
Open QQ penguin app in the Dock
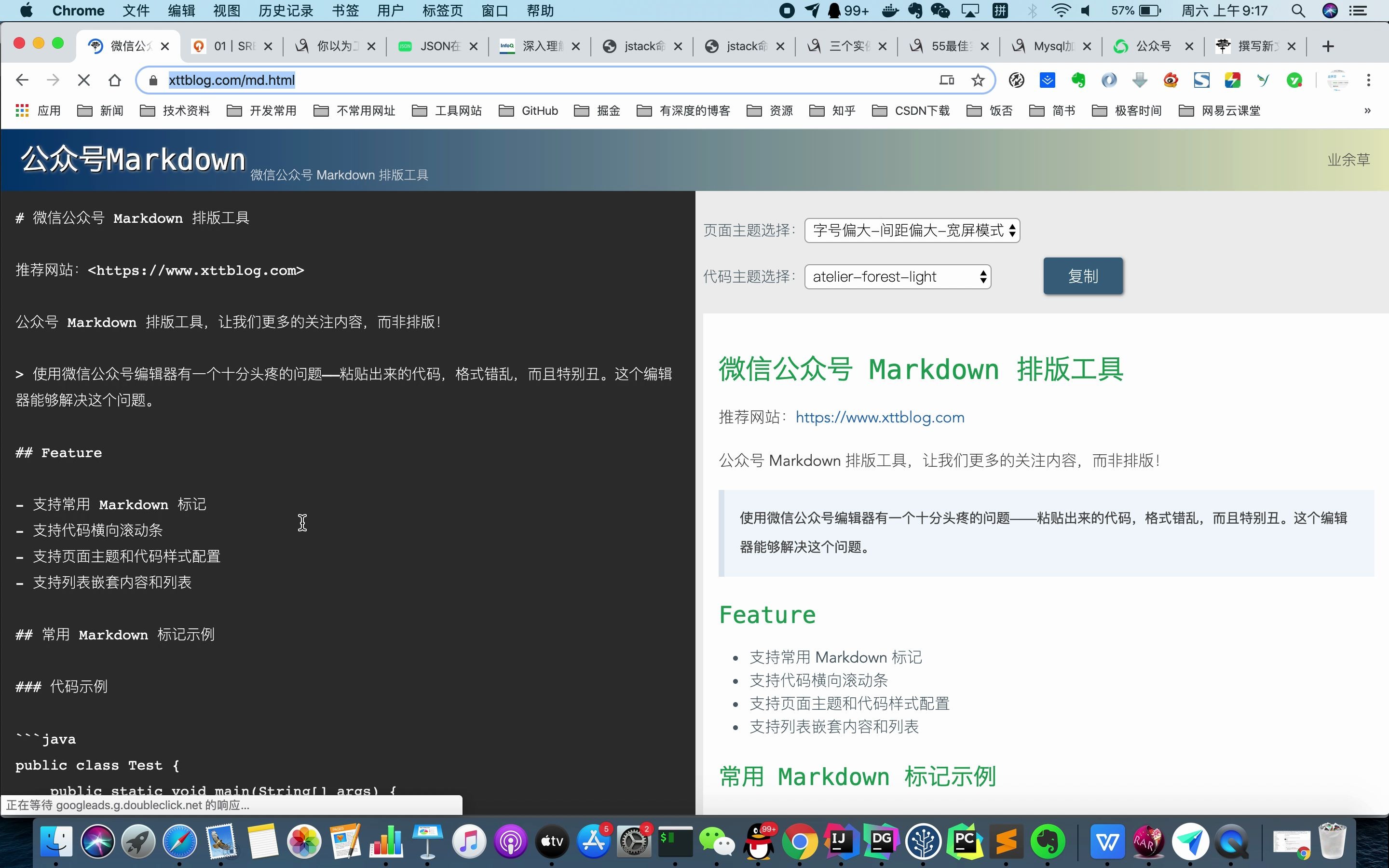(759, 842)
